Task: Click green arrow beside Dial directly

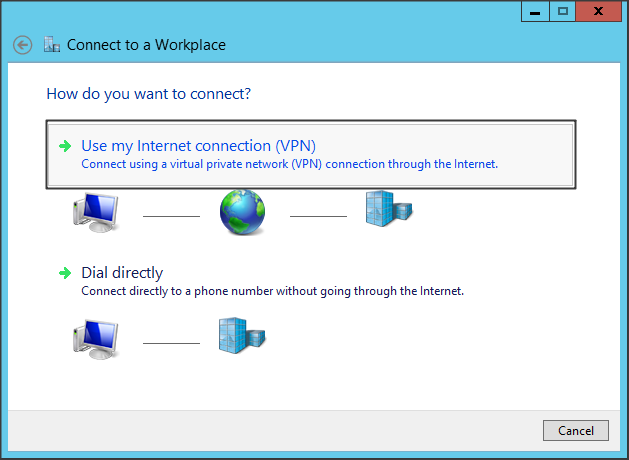Action: point(65,273)
